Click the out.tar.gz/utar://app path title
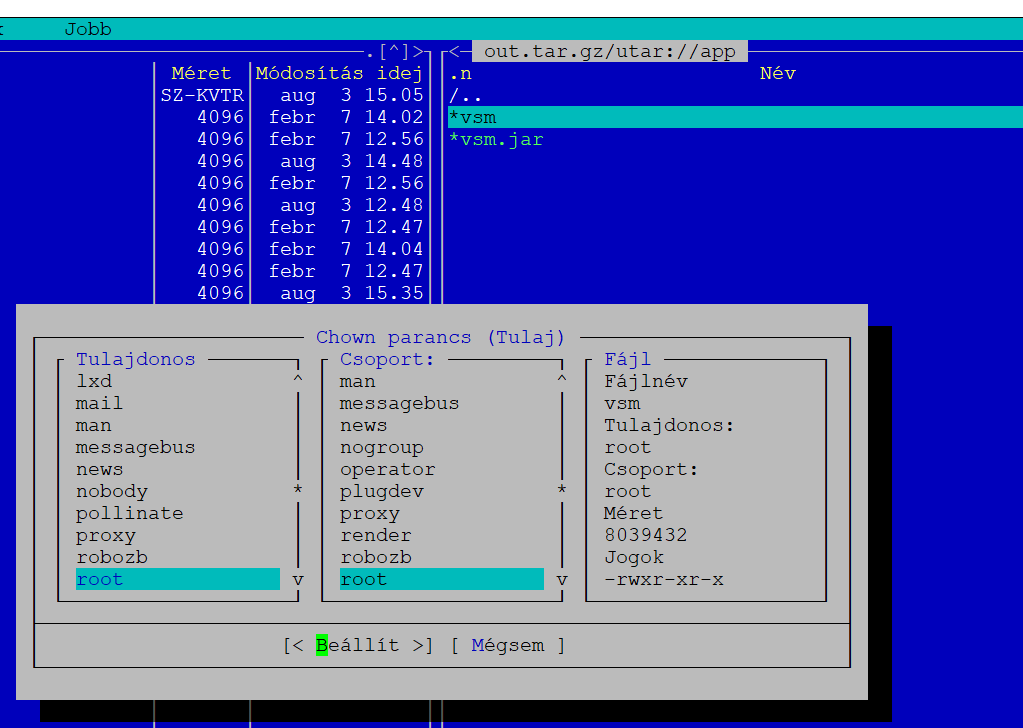Image resolution: width=1023 pixels, height=728 pixels. coord(609,51)
